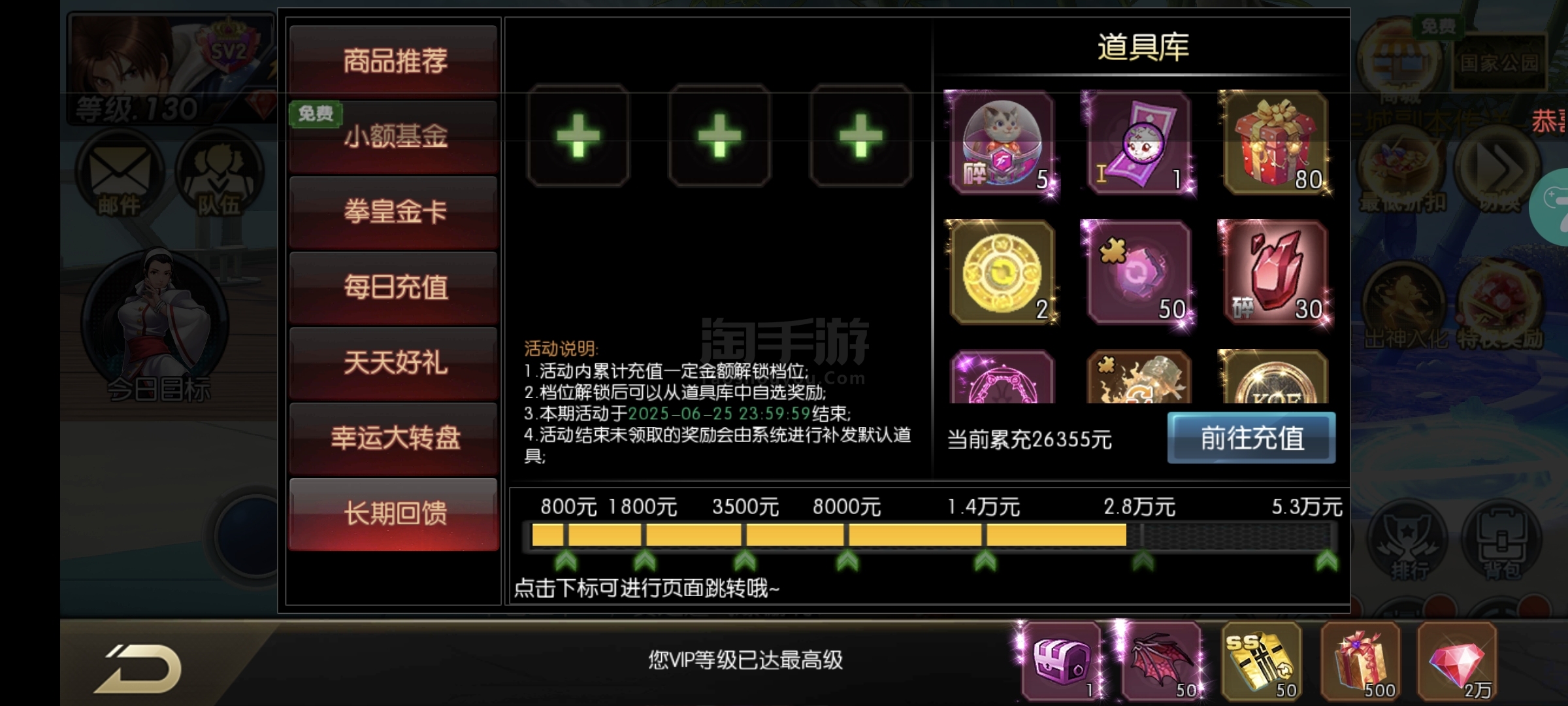Switch to 幸运大转盘 tab
Viewport: 1568px width, 706px height.
point(394,438)
